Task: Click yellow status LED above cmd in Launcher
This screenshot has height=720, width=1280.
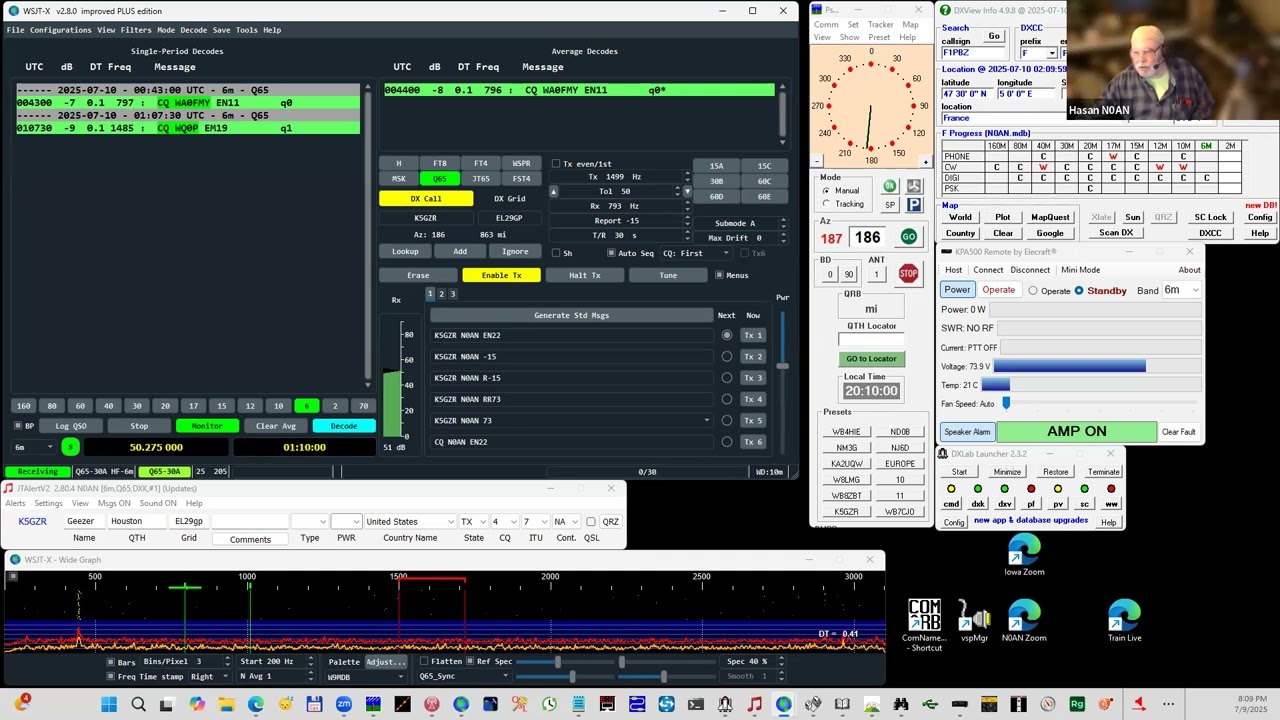Action: [x=951, y=489]
